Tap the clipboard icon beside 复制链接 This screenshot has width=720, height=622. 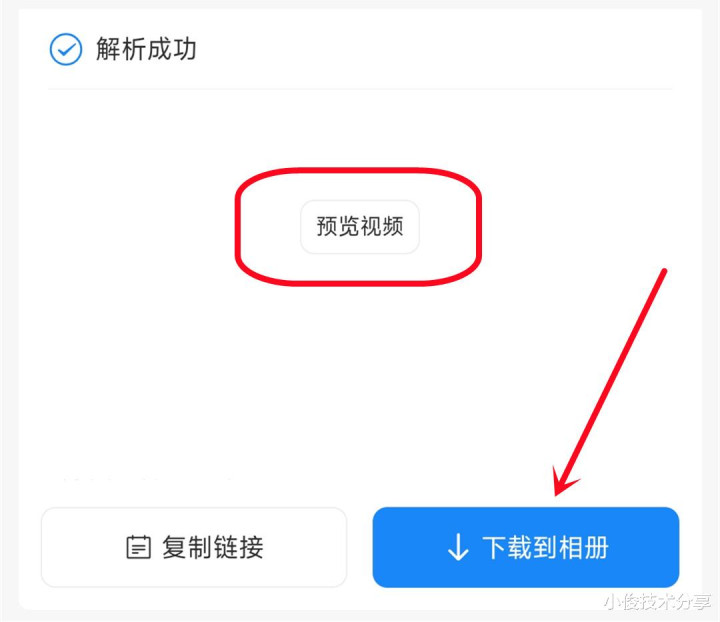click(x=138, y=547)
